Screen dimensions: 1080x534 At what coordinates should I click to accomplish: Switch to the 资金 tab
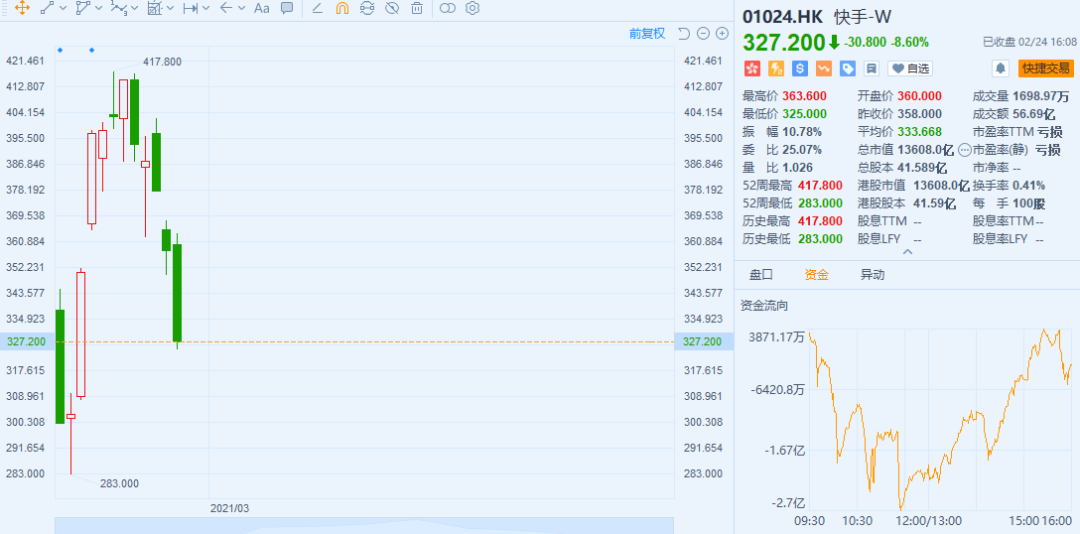[x=816, y=275]
